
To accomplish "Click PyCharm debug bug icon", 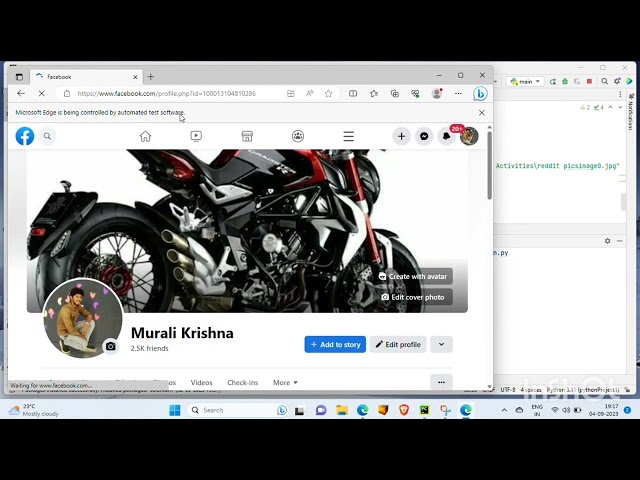I will coord(565,82).
